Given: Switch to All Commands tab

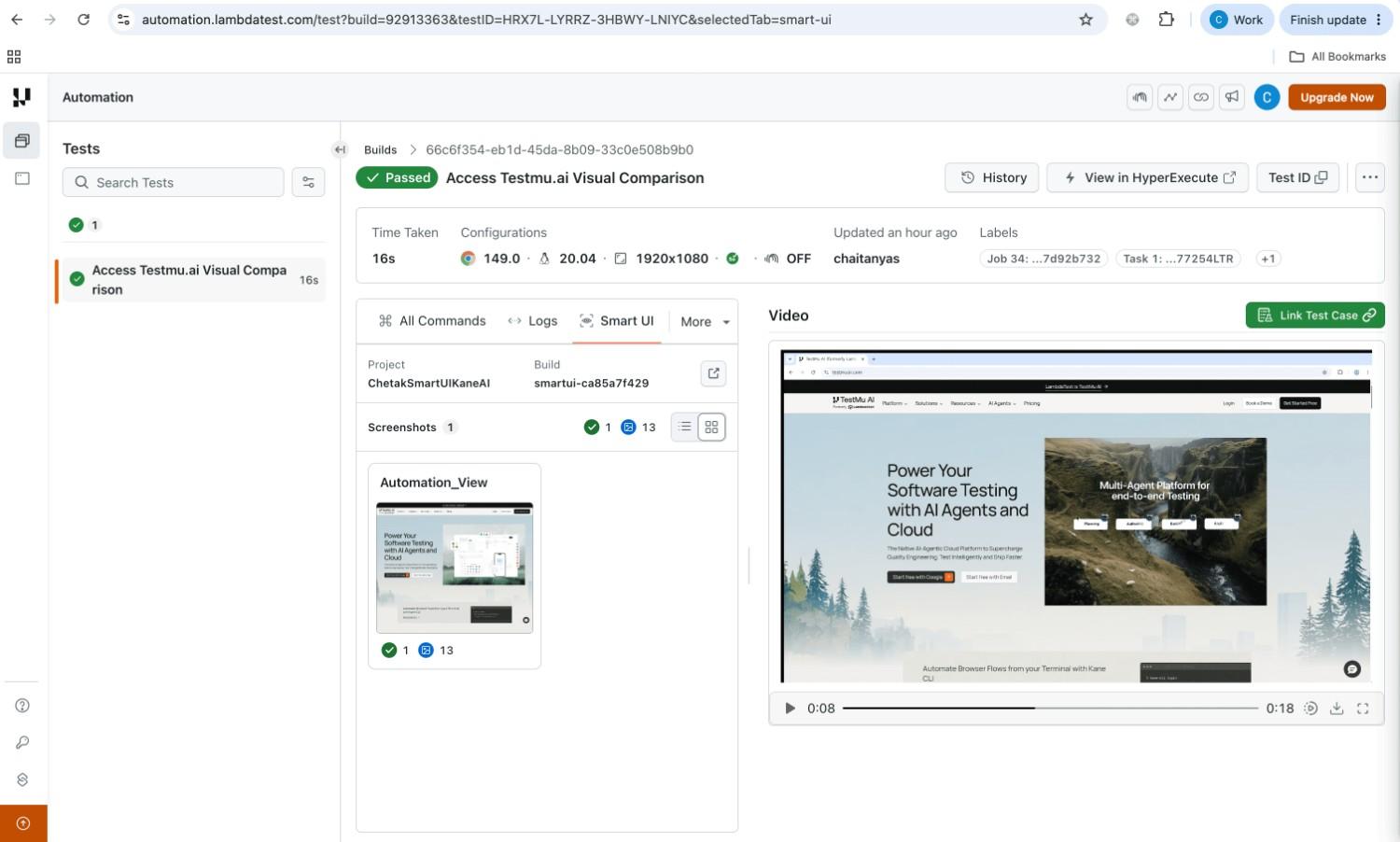Looking at the screenshot, I should [432, 321].
